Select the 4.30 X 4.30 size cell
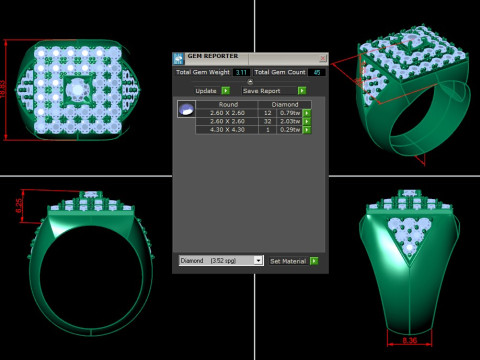 [227, 130]
